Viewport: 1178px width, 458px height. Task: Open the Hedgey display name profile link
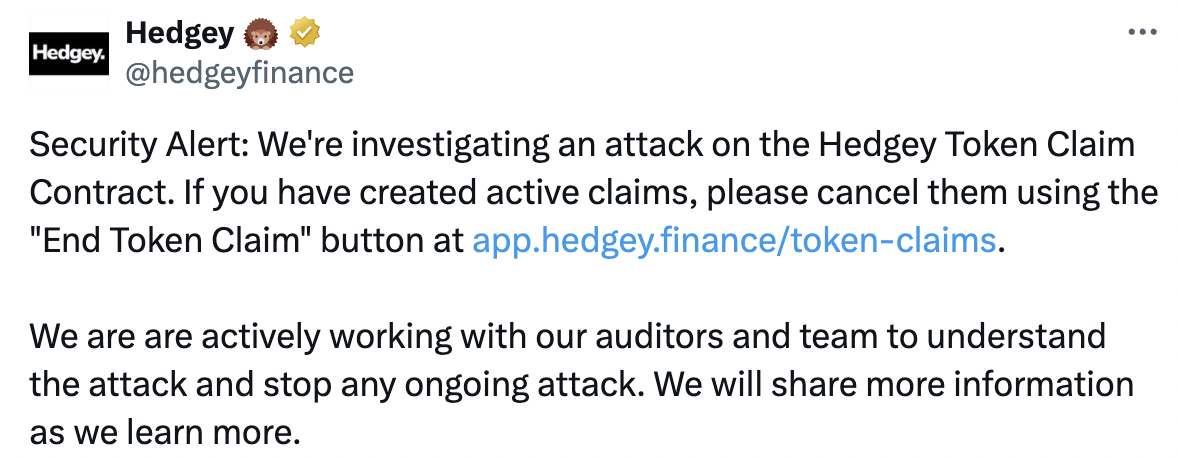178,34
